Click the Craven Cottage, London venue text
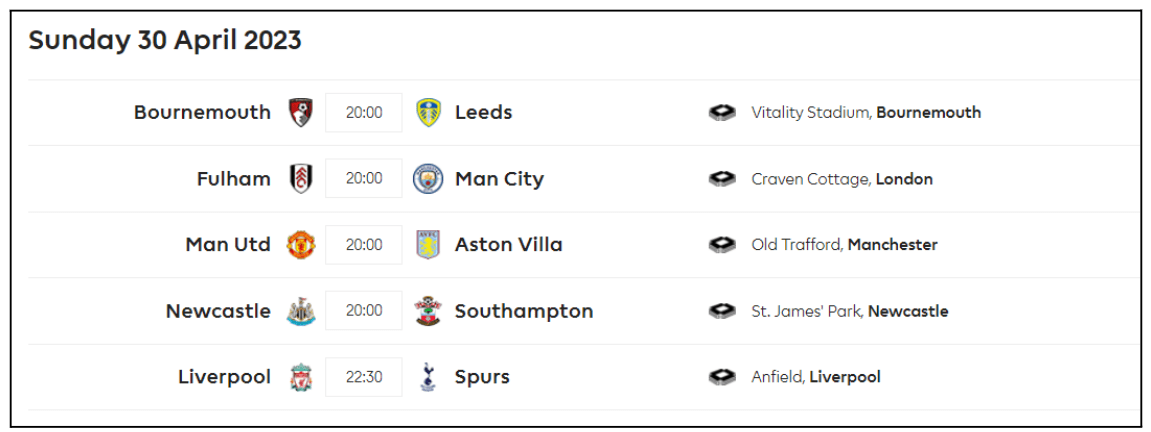This screenshot has height=432, width=1151. [x=842, y=179]
